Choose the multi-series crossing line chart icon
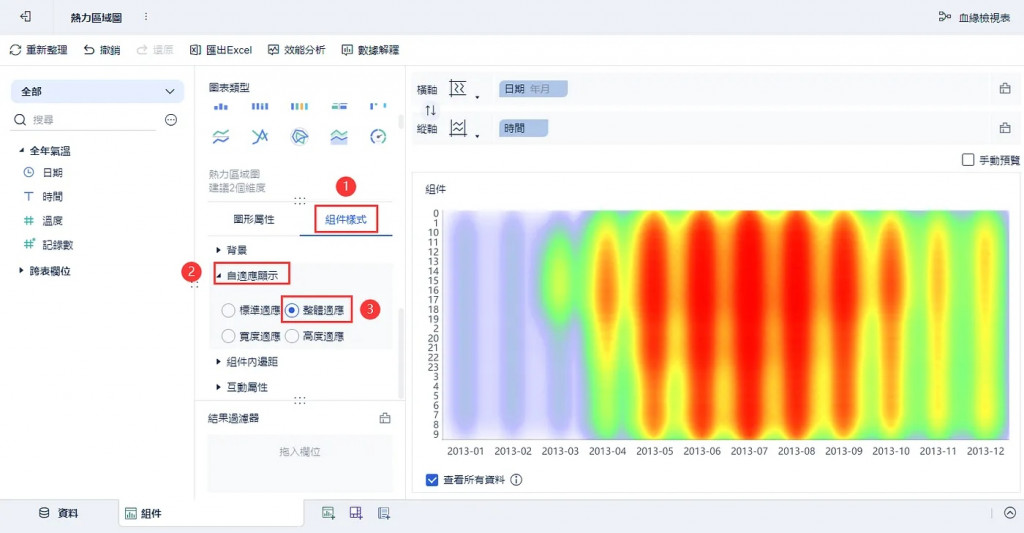Image resolution: width=1024 pixels, height=533 pixels. 260,137
